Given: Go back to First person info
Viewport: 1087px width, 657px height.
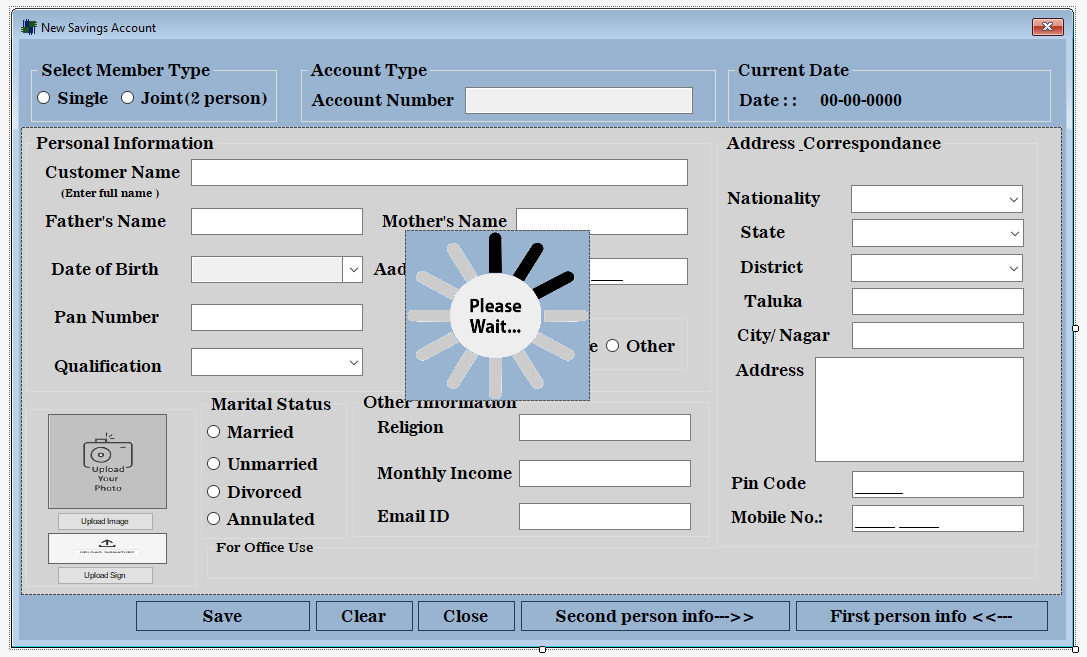Looking at the screenshot, I should pos(921,616).
